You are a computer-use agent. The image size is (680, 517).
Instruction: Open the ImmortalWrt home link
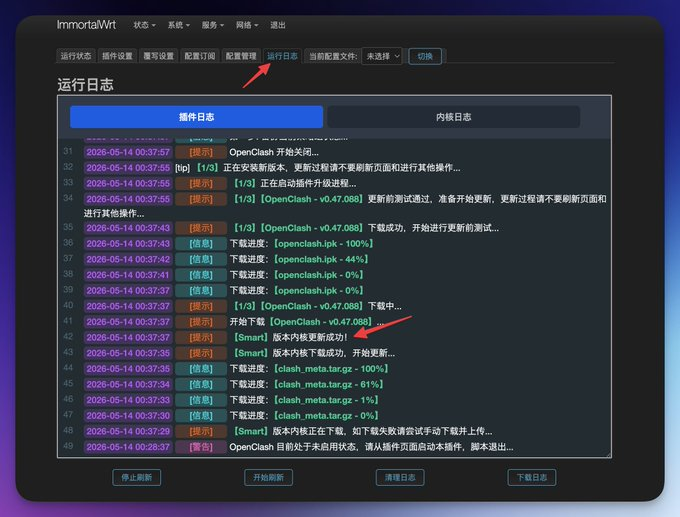pos(86,25)
